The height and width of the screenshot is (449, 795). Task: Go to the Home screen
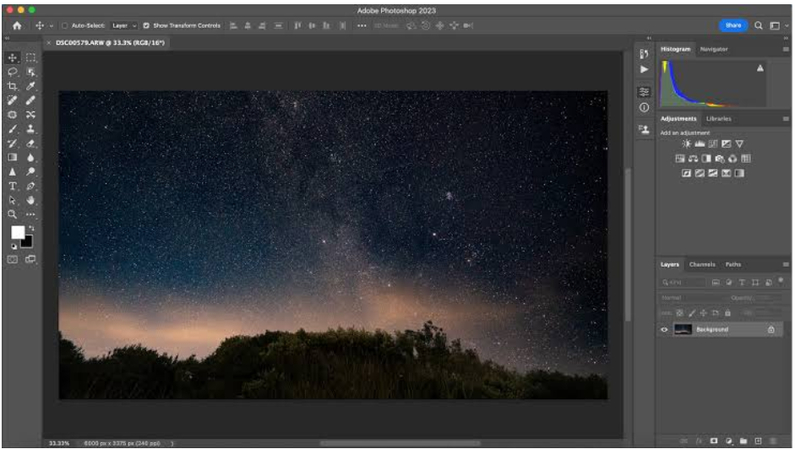coord(17,25)
